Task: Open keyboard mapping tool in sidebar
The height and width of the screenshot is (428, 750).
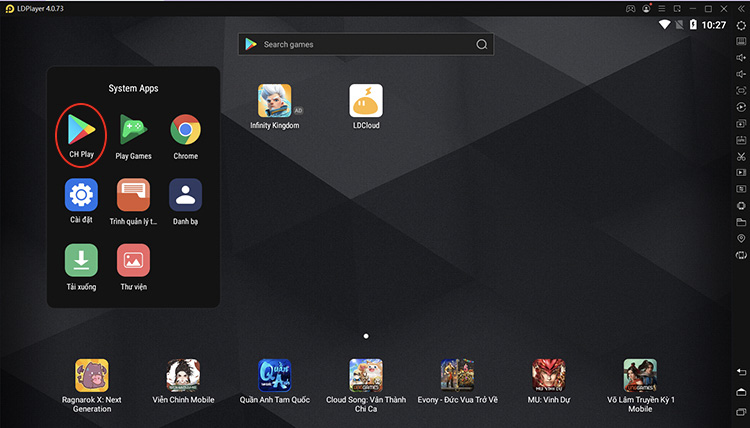Action: click(741, 42)
